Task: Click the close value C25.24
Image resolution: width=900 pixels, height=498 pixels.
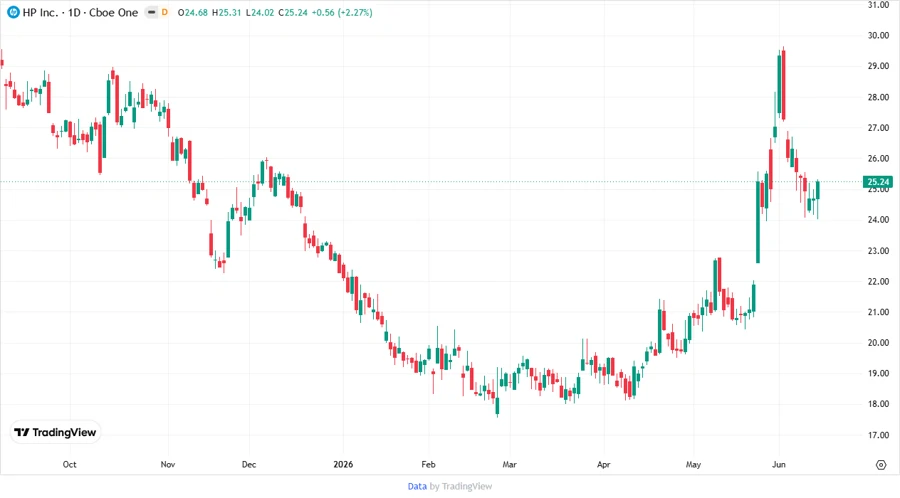Action: tap(293, 12)
